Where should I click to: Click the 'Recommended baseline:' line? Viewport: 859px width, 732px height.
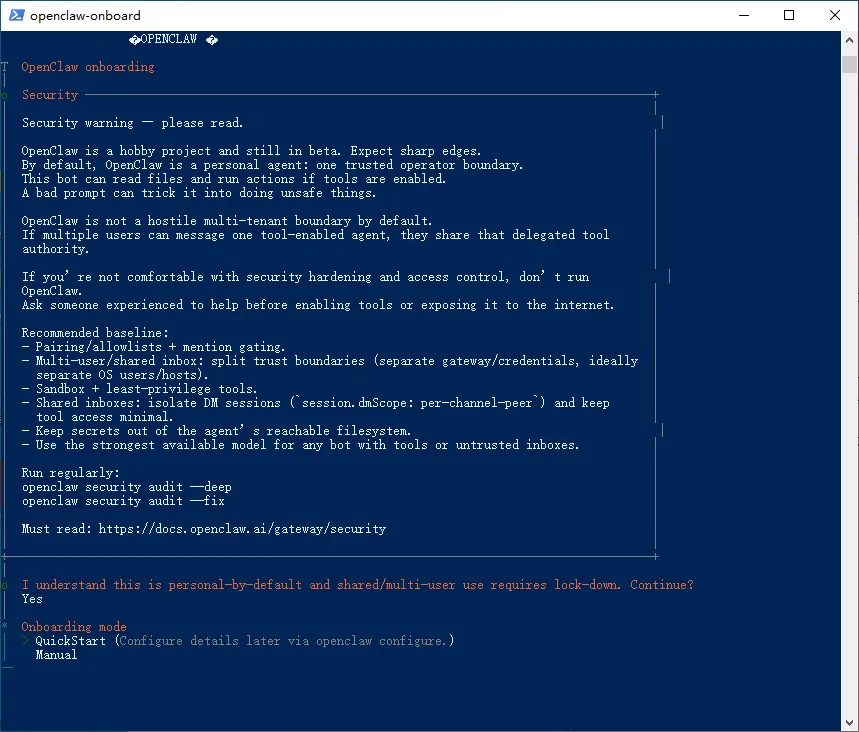coord(95,333)
